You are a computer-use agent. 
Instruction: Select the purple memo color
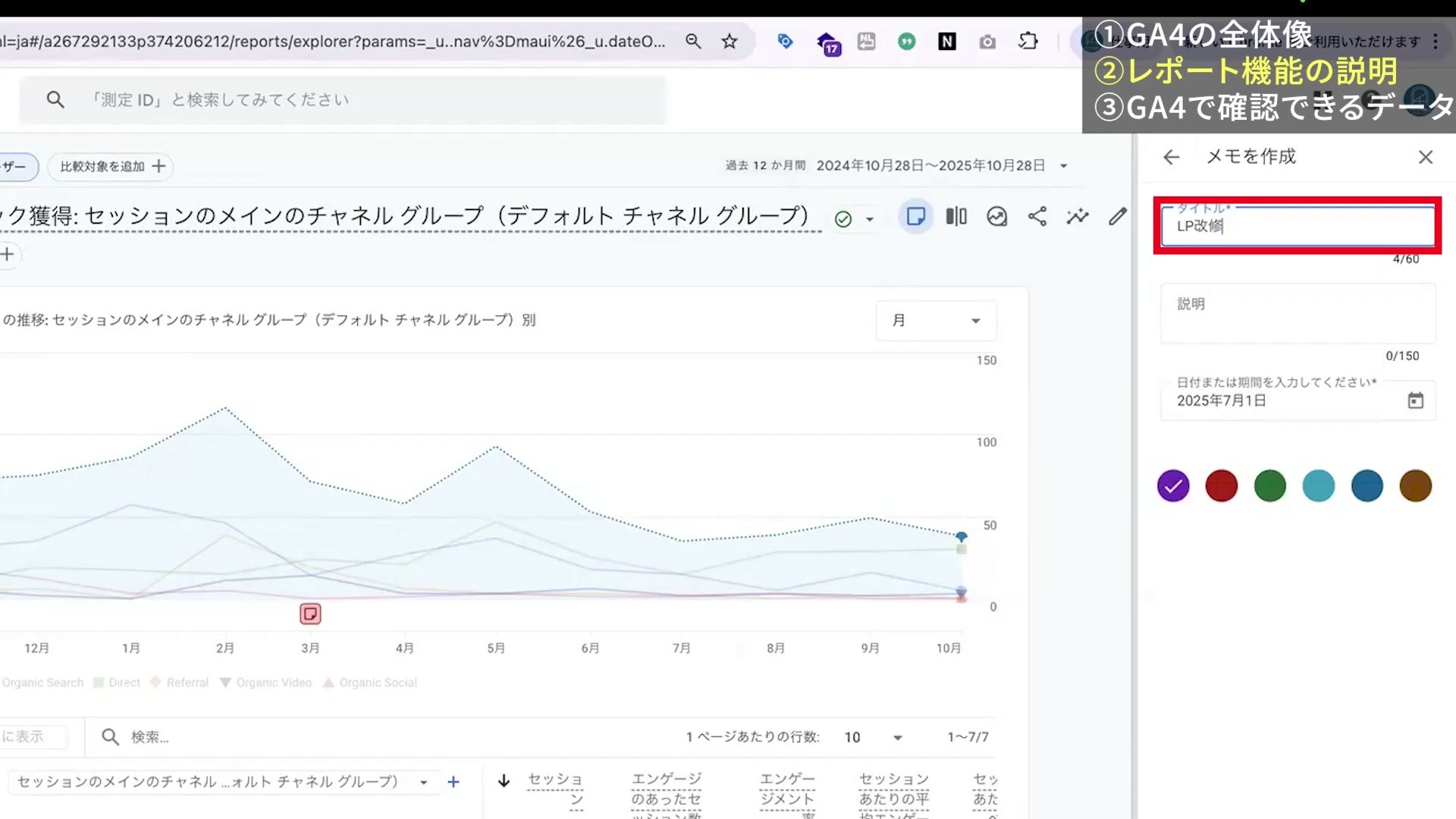pyautogui.click(x=1173, y=486)
